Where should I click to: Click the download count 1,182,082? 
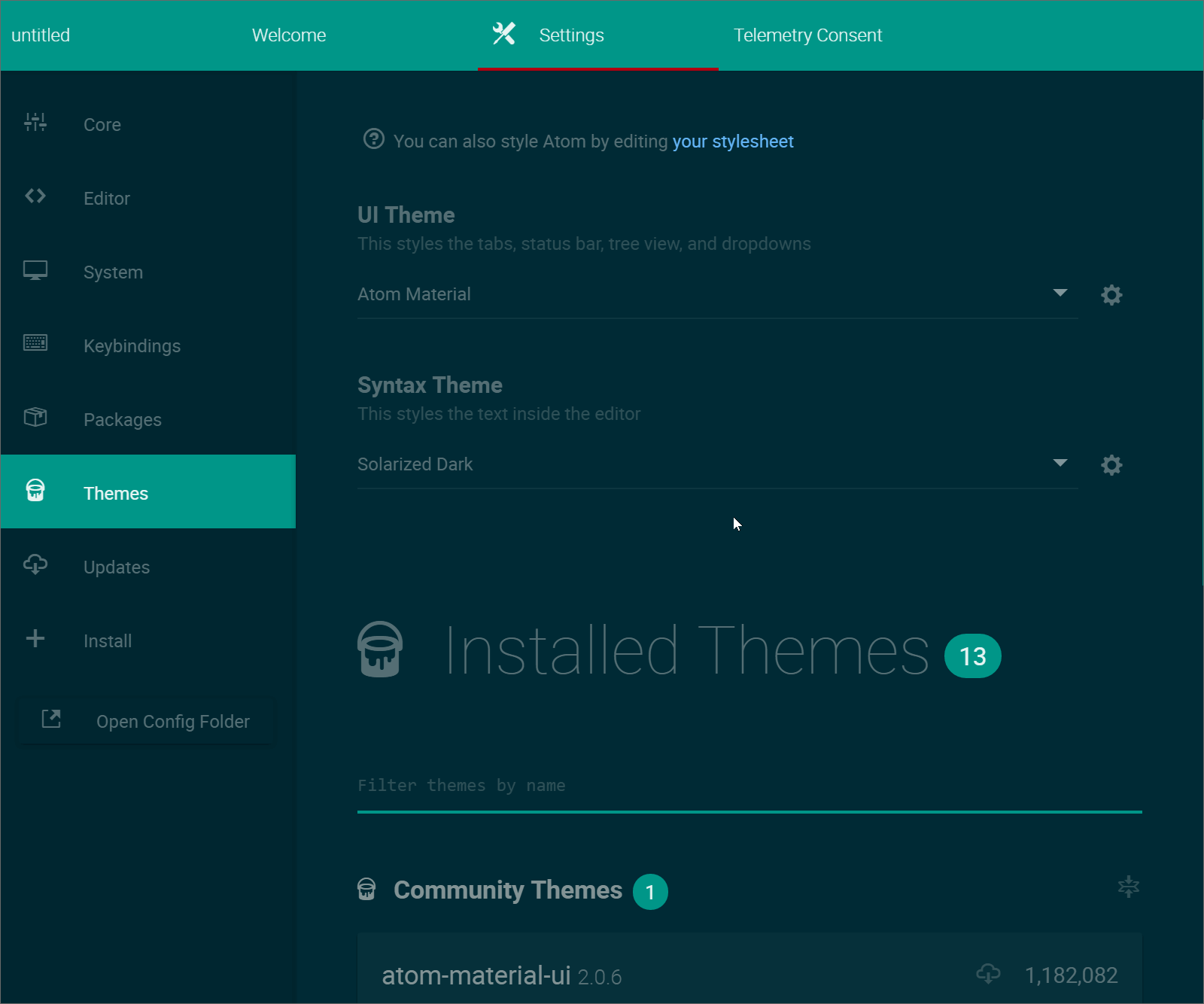[x=1072, y=975]
